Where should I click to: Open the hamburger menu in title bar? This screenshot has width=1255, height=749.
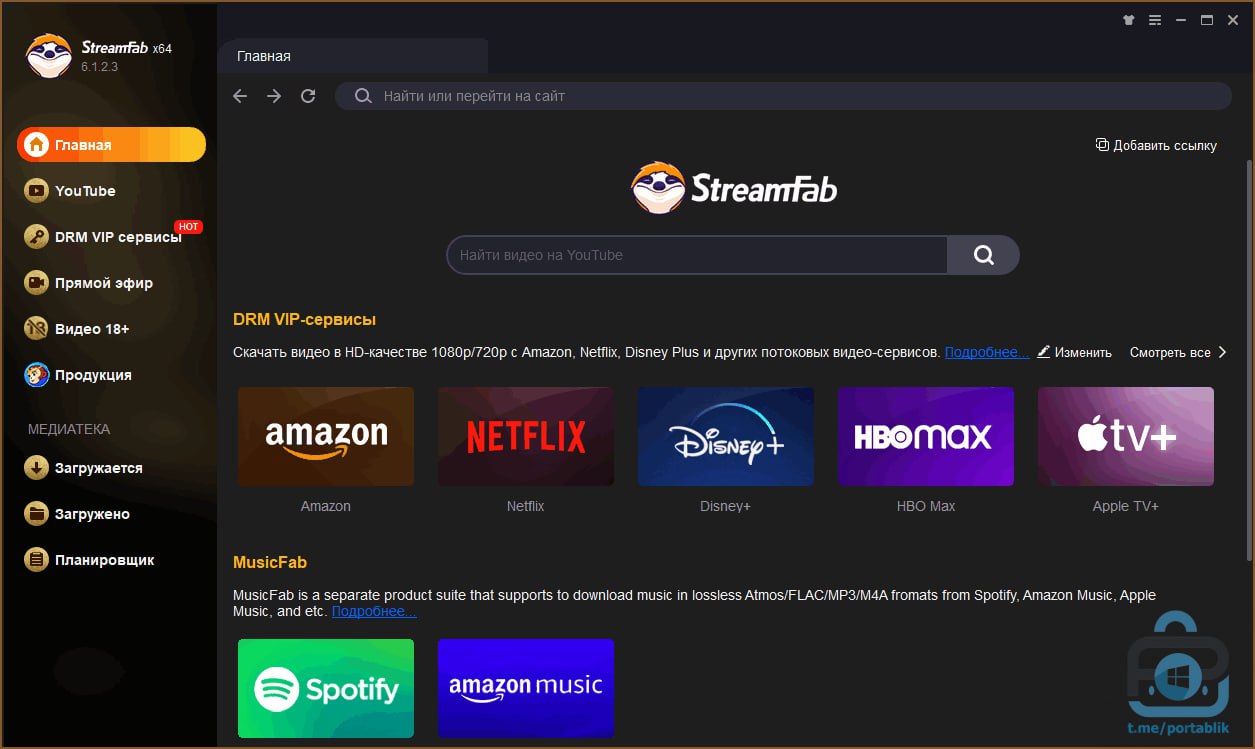(x=1155, y=20)
